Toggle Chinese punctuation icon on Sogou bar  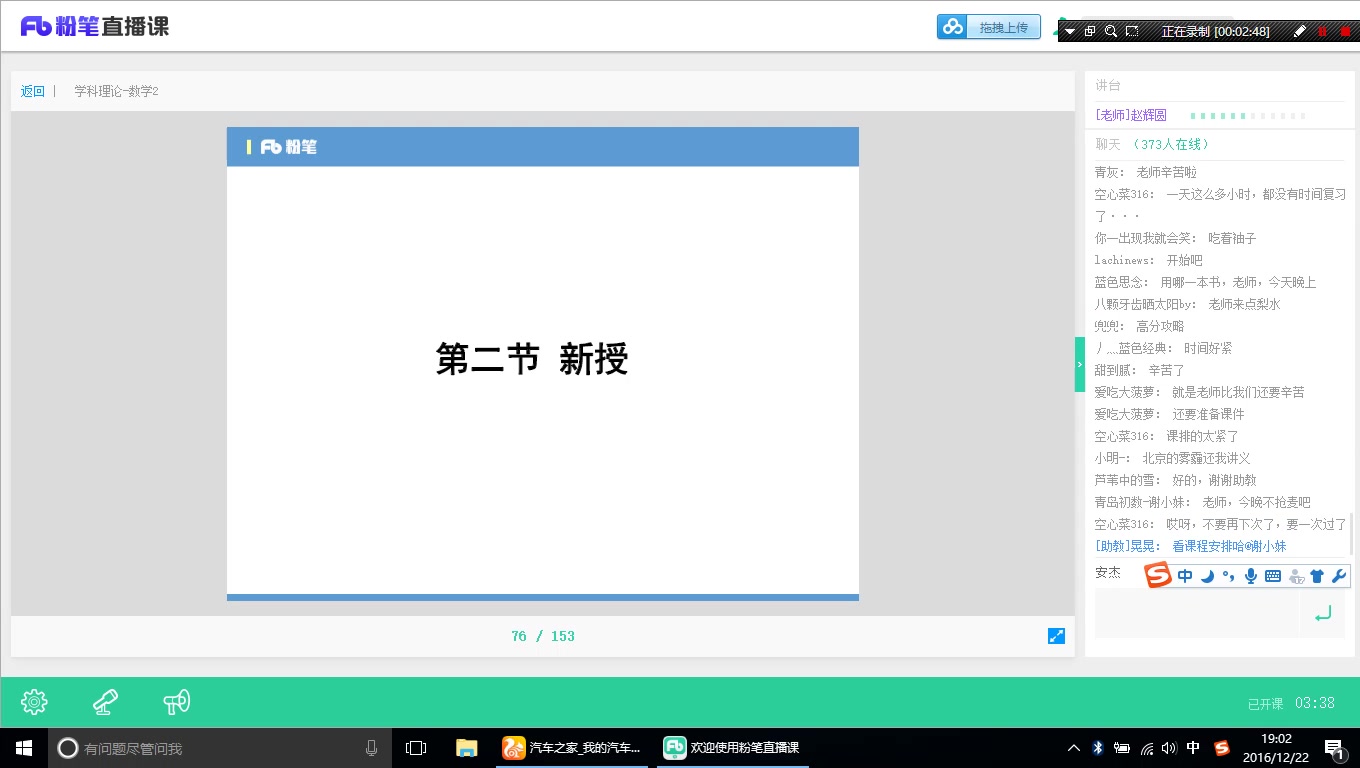[x=1228, y=576]
